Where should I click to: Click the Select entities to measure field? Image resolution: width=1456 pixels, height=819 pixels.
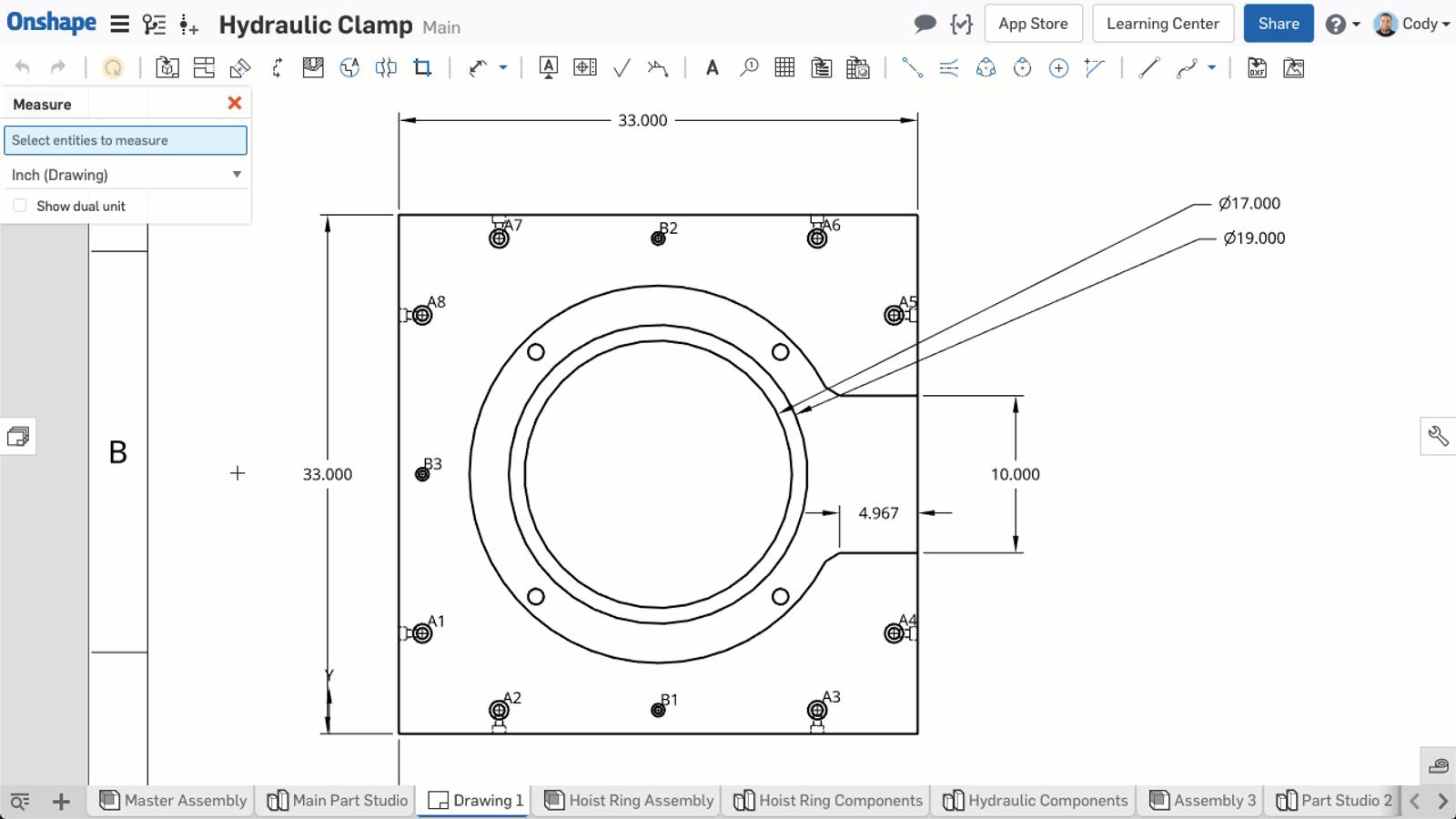tap(126, 140)
